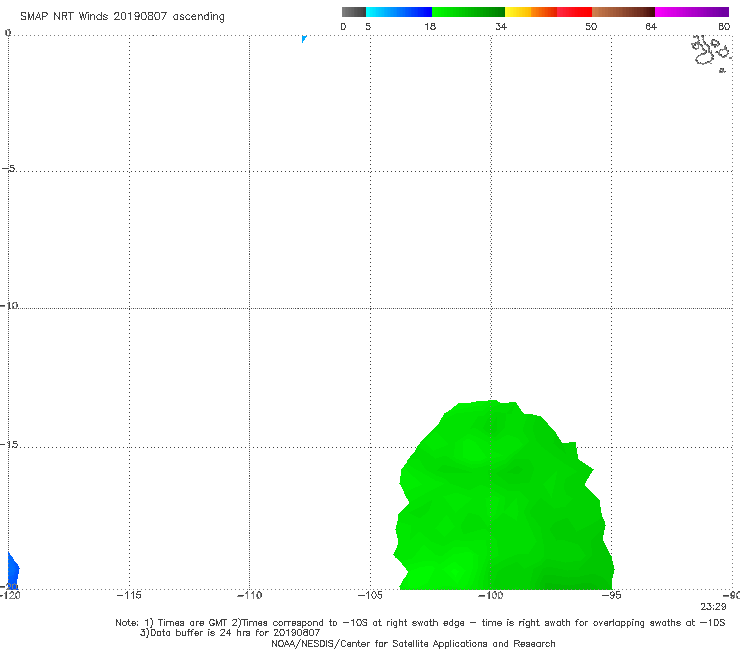Click the title "SMAP NRT Winds 20190807 ascending"
Image resolution: width=740 pixels, height=650 pixels.
[x=122, y=17]
